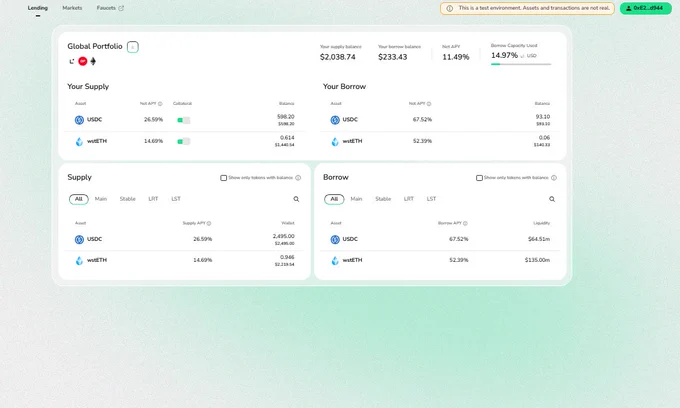This screenshot has width=680, height=408.
Task: Click the collapse button beside Global Portfolio
Action: click(x=133, y=47)
